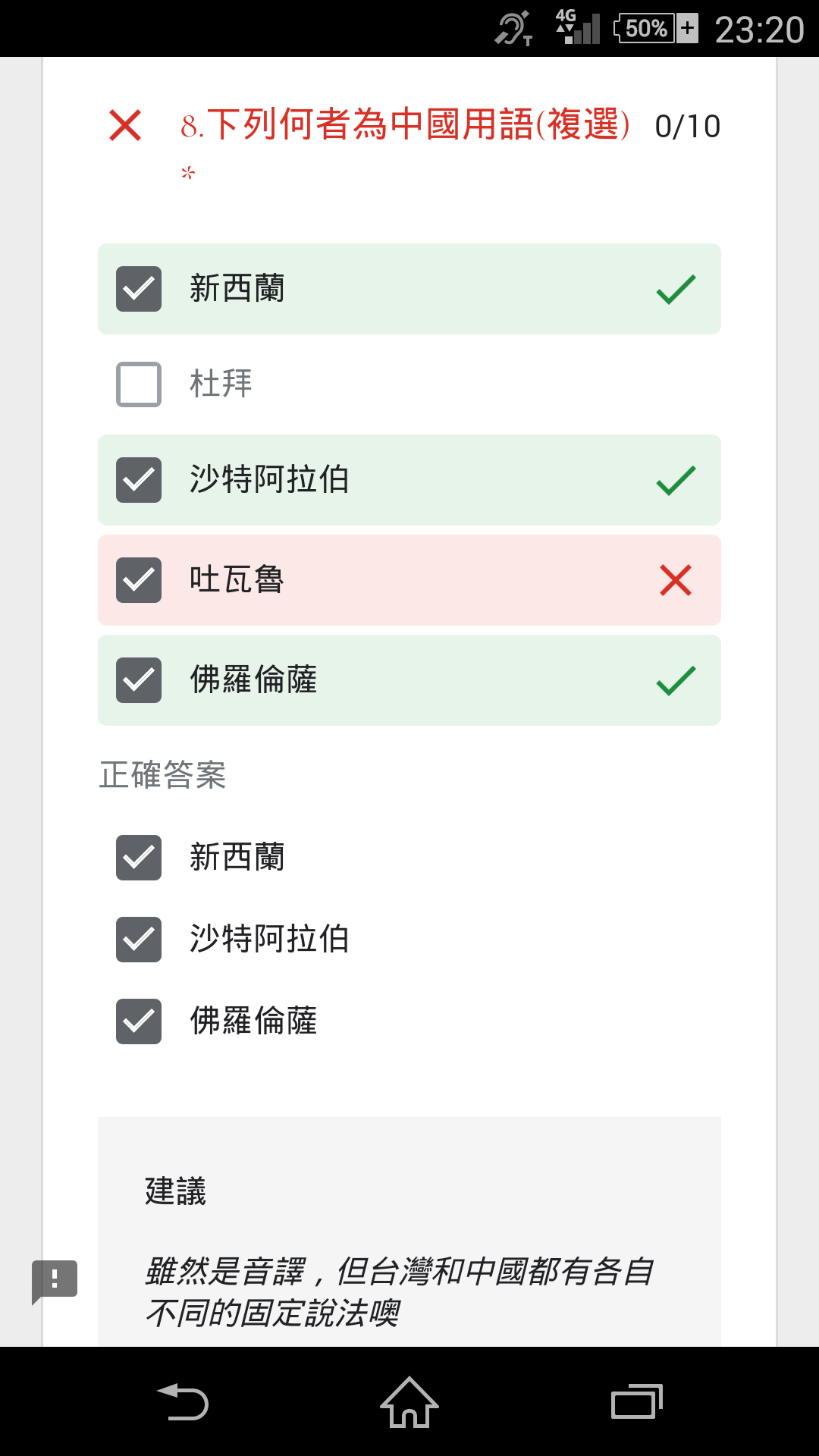The image size is (819, 1456).
Task: Open the recent apps overview icon
Action: coord(637,1401)
